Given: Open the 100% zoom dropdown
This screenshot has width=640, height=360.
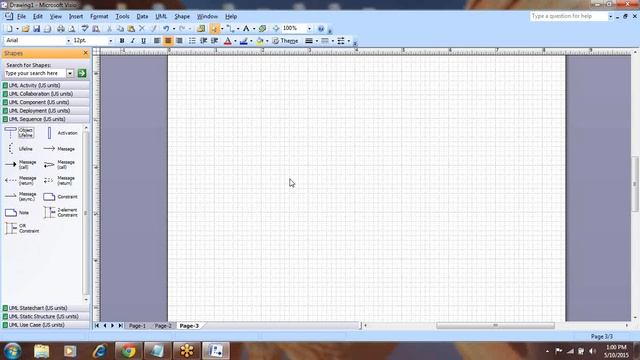Looking at the screenshot, I should (x=309, y=29).
